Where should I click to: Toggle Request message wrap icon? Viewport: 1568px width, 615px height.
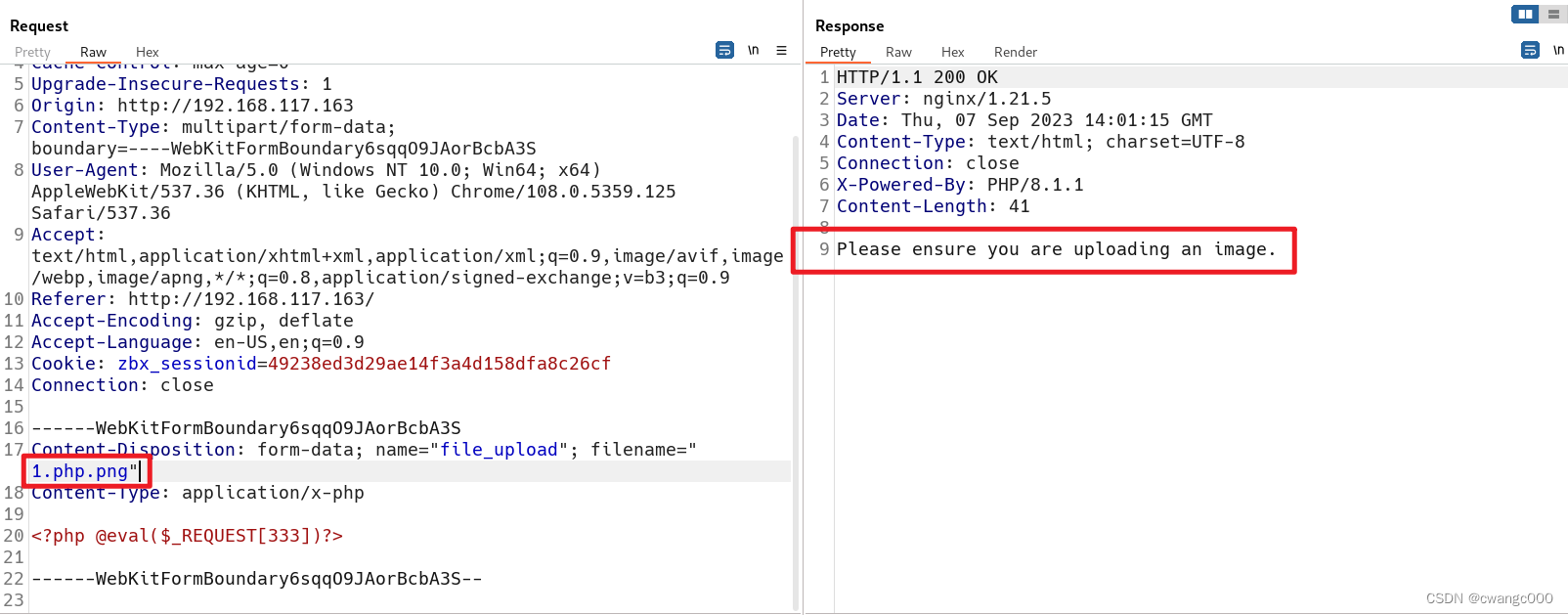click(724, 50)
